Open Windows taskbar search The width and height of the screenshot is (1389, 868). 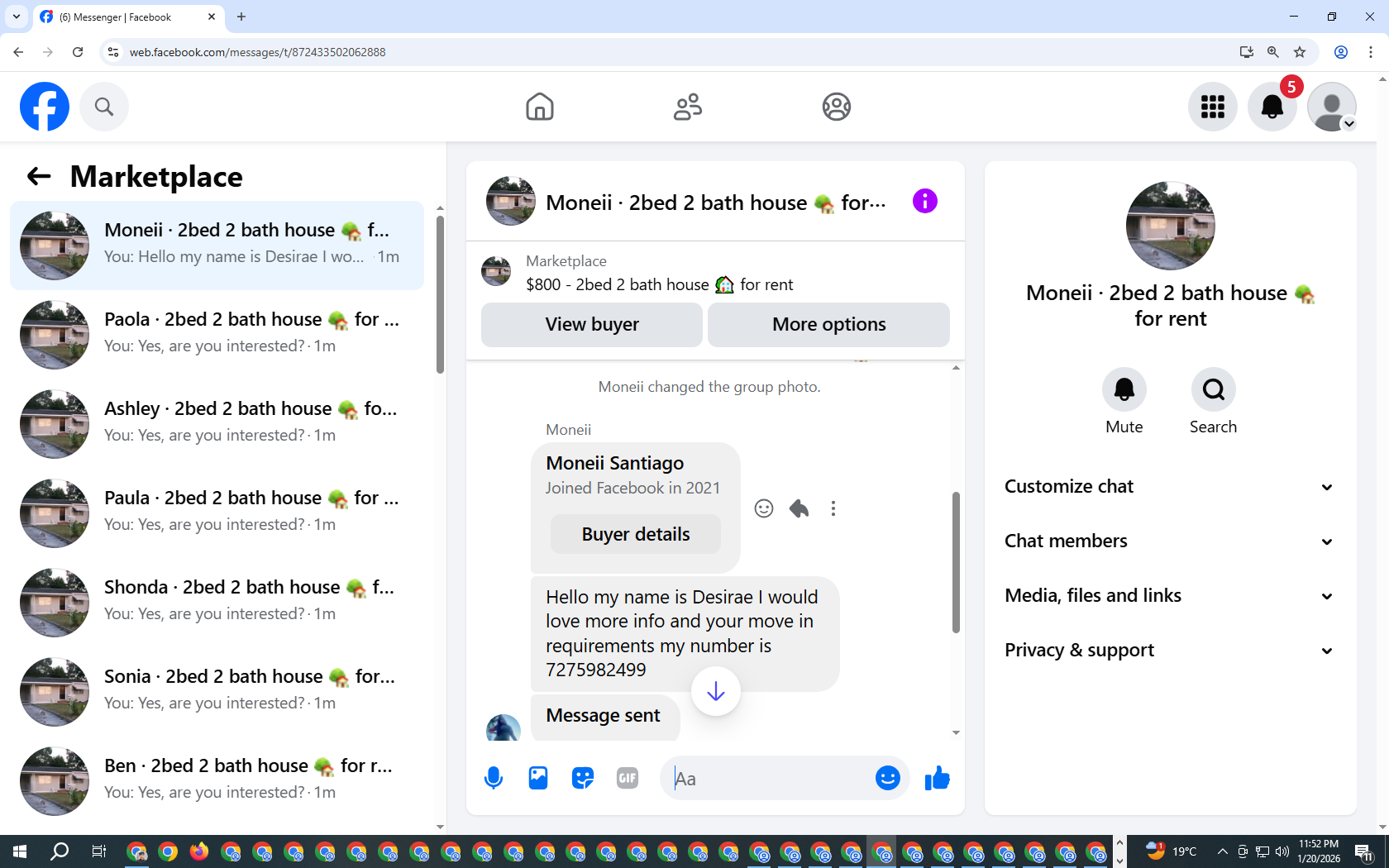(x=60, y=851)
